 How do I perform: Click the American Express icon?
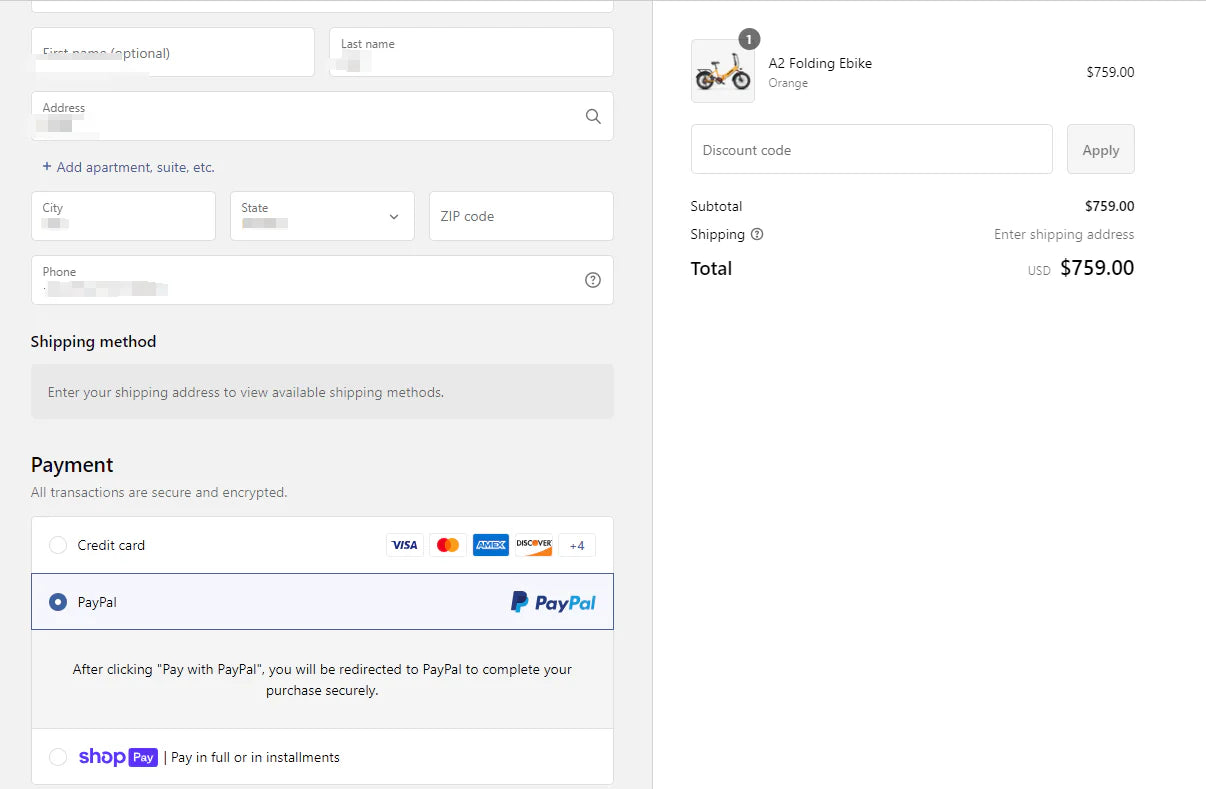click(x=491, y=545)
